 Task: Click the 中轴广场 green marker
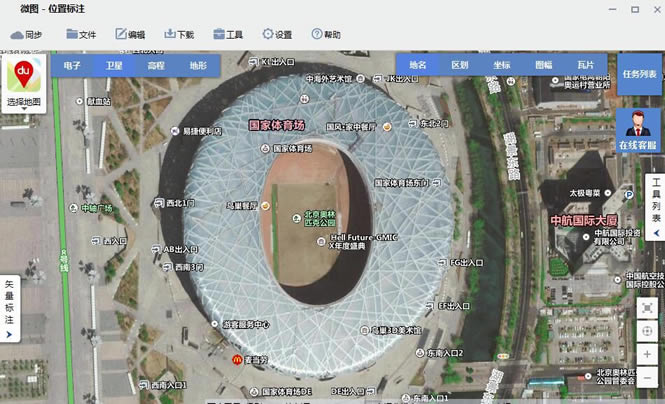click(73, 208)
